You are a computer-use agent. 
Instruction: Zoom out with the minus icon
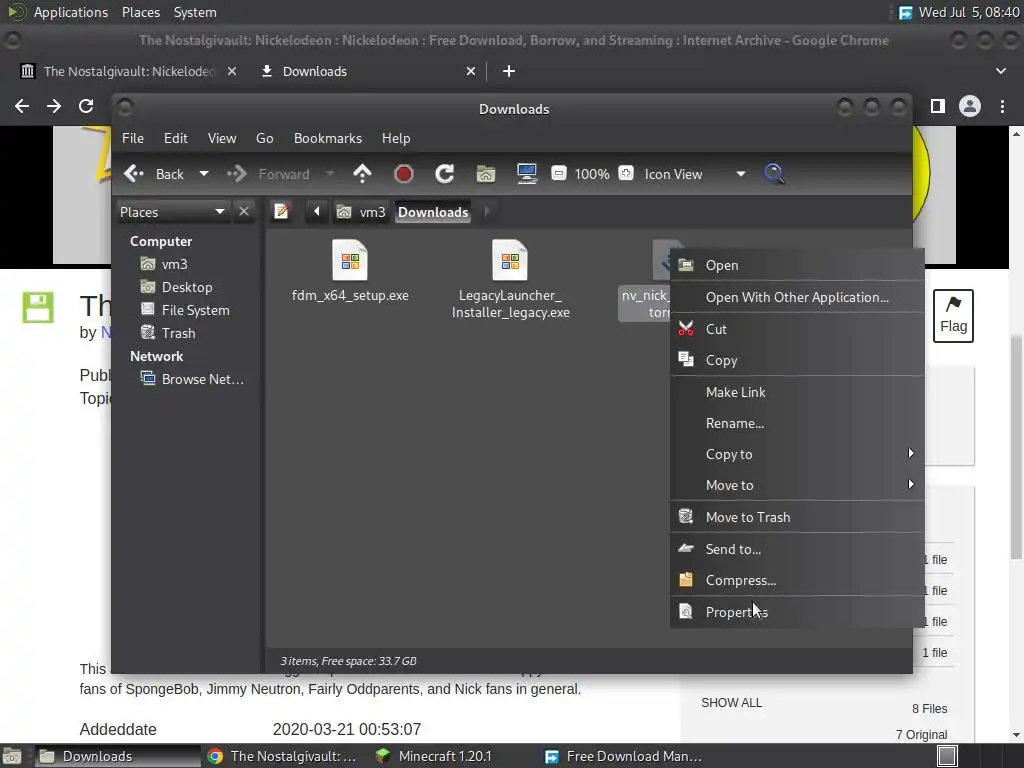[558, 173]
